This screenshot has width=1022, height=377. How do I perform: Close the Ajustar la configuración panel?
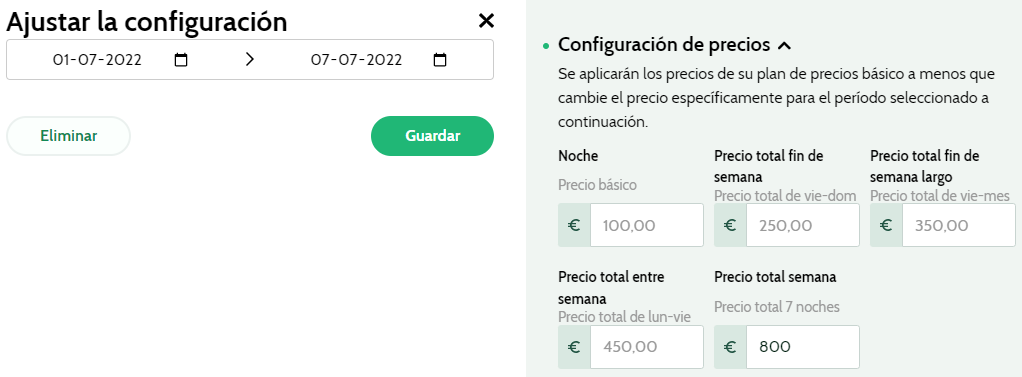pos(486,21)
